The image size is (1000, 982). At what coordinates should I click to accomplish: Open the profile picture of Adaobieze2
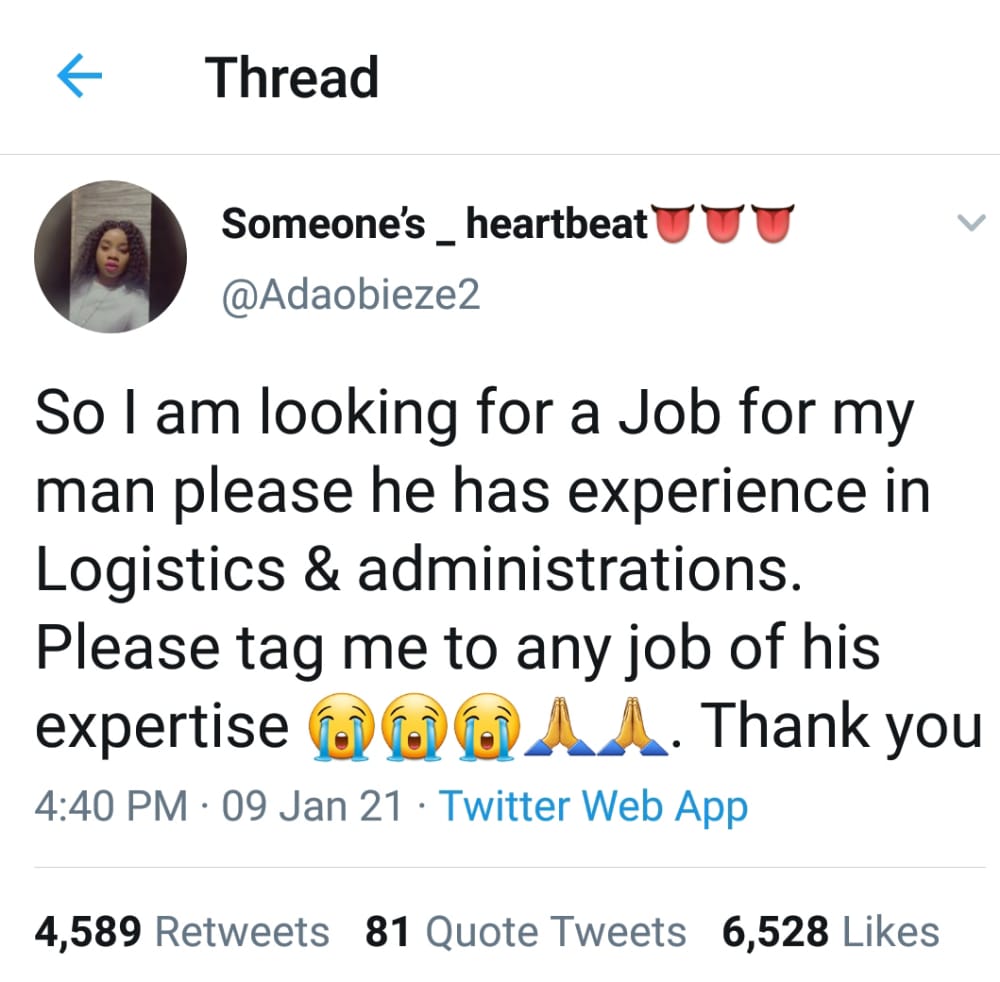110,256
